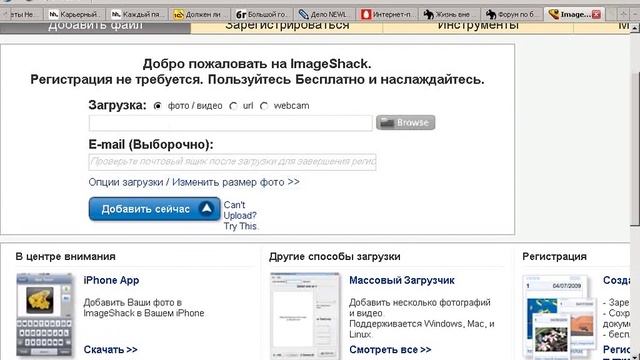Click the iPhone App thumbnail image
The height and width of the screenshot is (360, 640).
pos(44,316)
